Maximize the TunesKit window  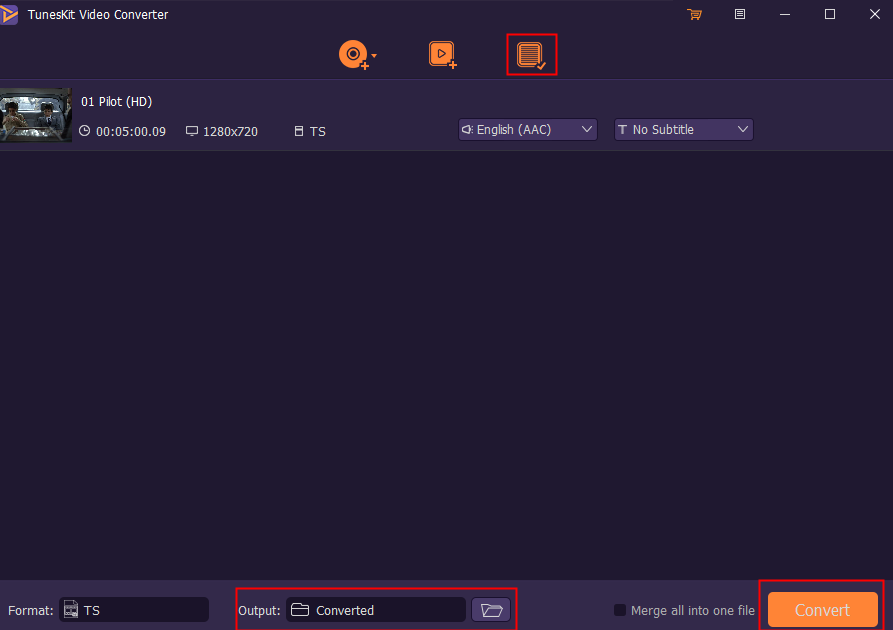pos(830,14)
